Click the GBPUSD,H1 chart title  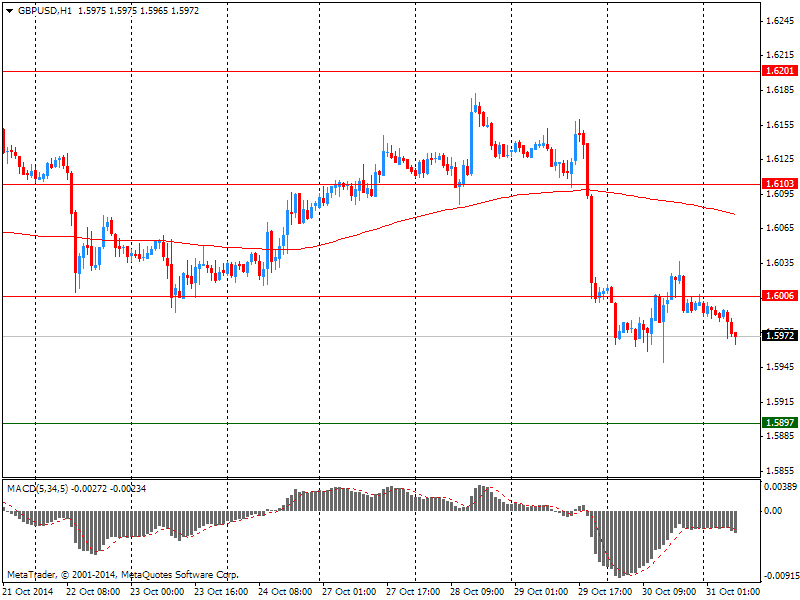coord(45,11)
